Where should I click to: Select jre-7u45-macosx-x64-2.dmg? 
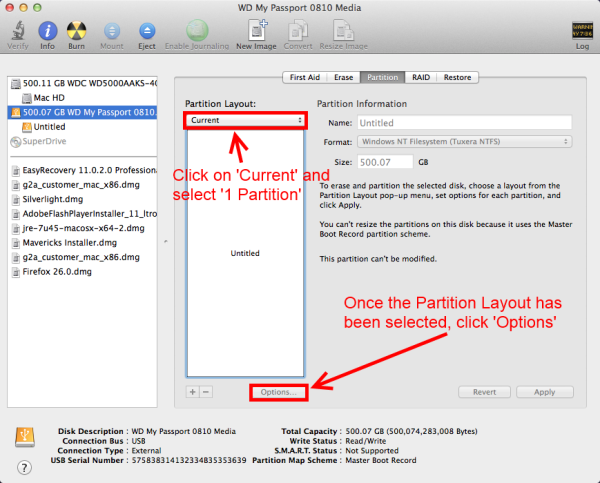pyautogui.click(x=82, y=228)
